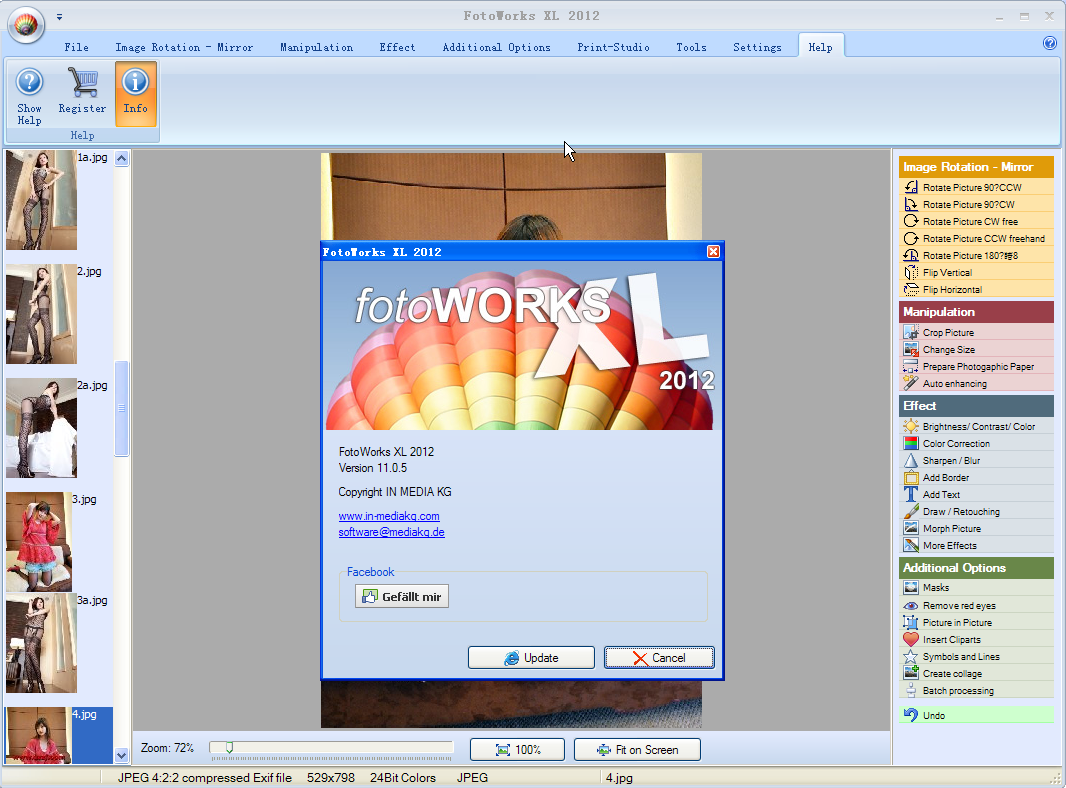Select Sharpen / Blur effect
Screen dimensions: 1066x788
coord(976,460)
